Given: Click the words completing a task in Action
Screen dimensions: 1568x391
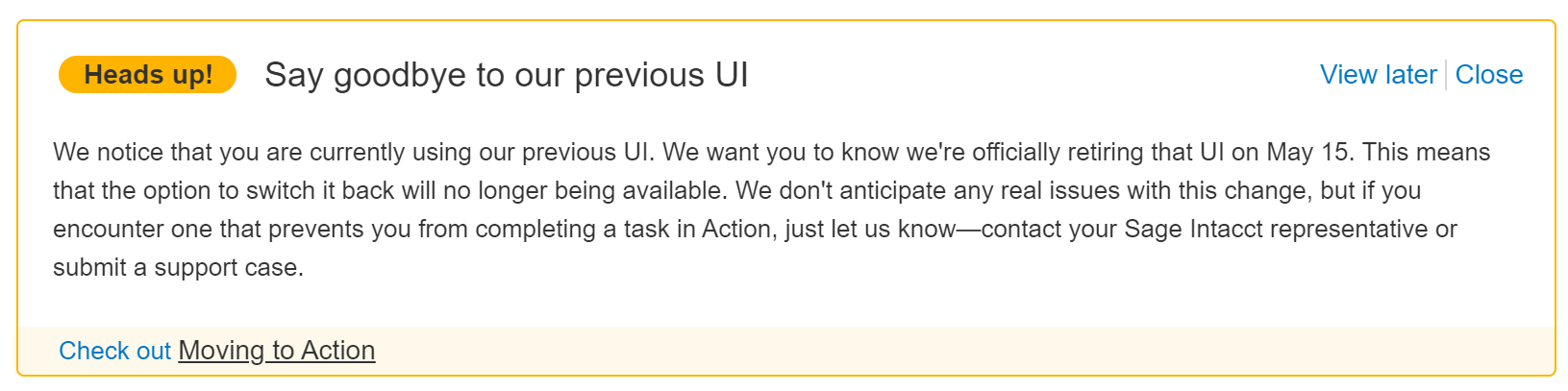Looking at the screenshot, I should pyautogui.click(x=623, y=229).
